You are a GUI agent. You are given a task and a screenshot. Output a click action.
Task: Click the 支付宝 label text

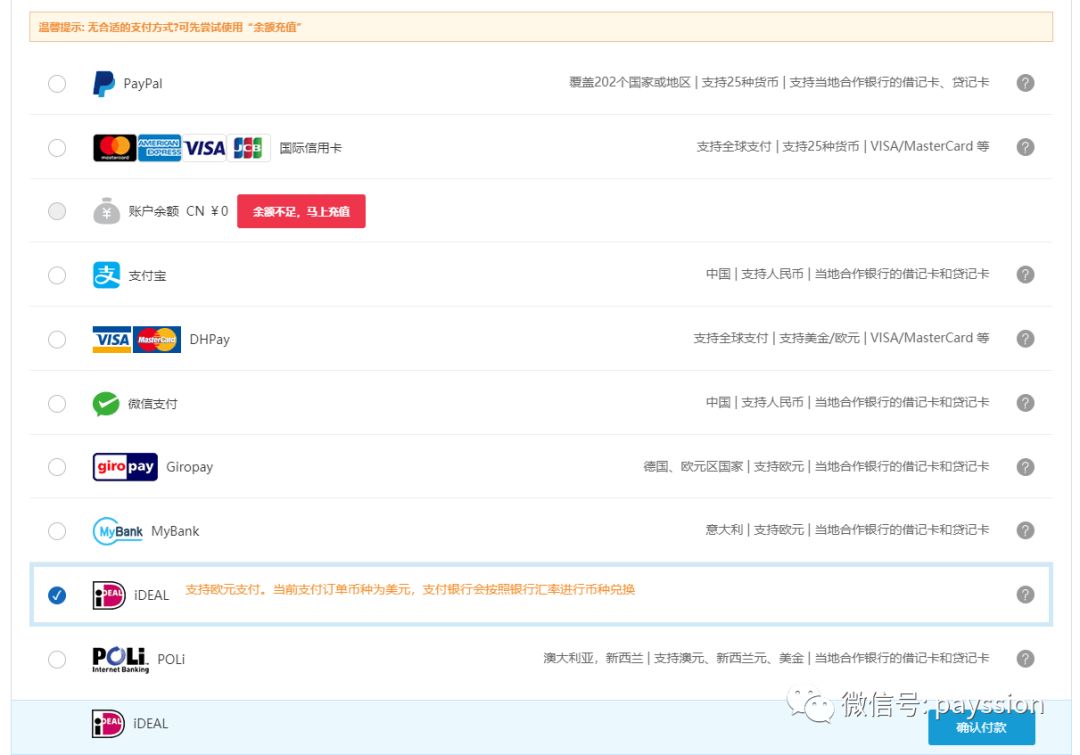tap(147, 276)
